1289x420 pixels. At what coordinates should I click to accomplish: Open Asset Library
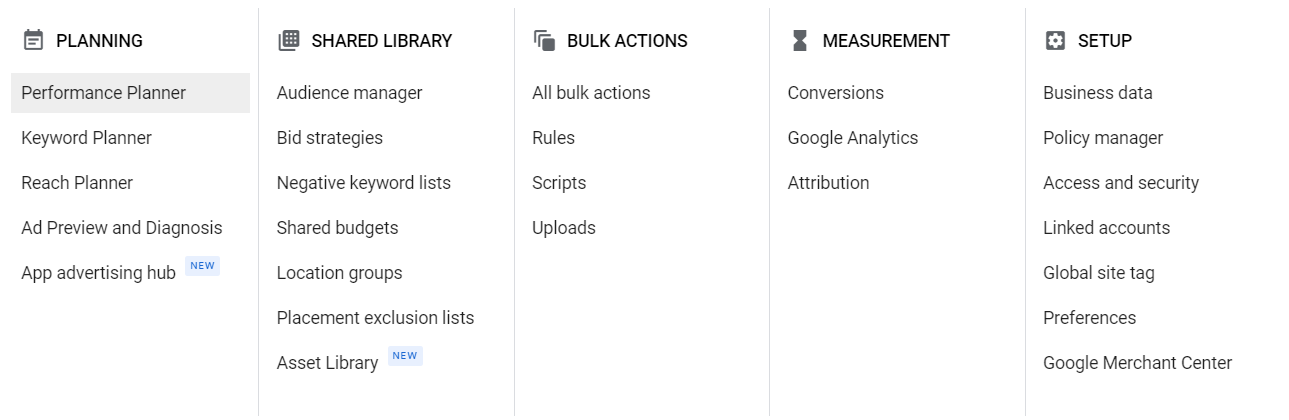(328, 363)
